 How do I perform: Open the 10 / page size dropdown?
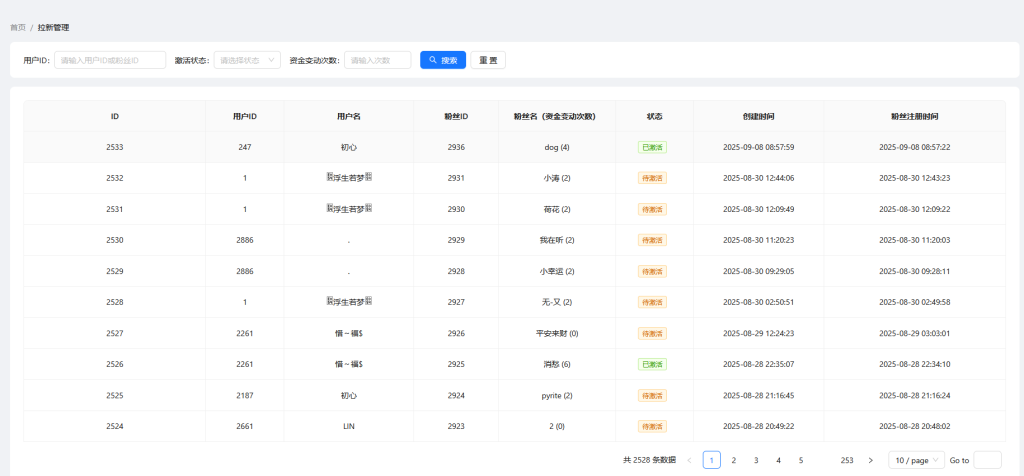(x=915, y=460)
